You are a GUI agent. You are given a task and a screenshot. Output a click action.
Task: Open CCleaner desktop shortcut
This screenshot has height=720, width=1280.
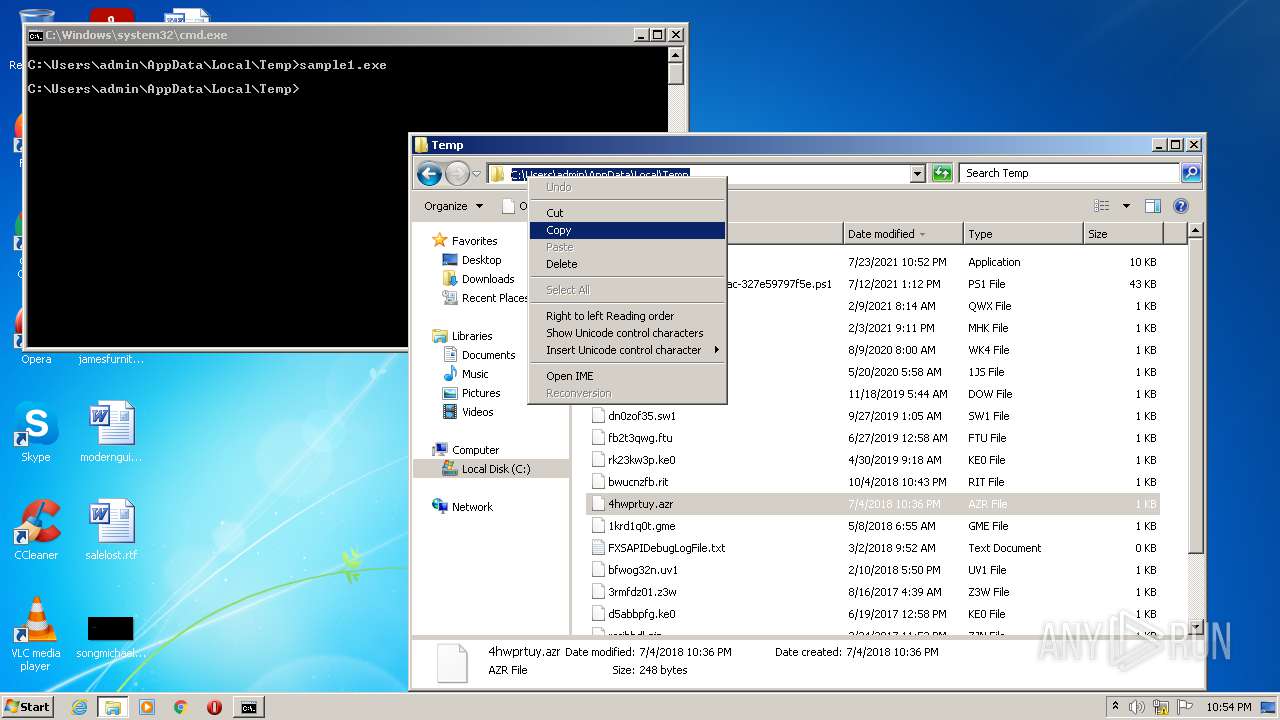[36, 530]
